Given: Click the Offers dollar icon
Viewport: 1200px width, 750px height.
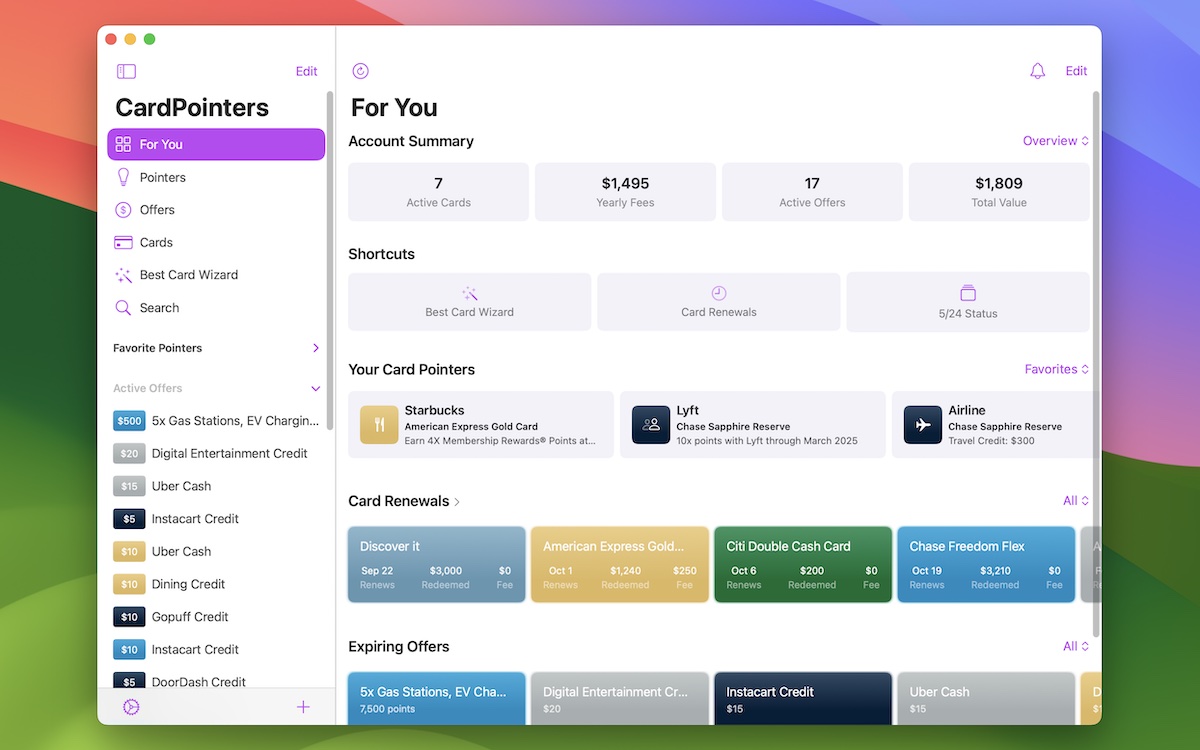Looking at the screenshot, I should (123, 210).
